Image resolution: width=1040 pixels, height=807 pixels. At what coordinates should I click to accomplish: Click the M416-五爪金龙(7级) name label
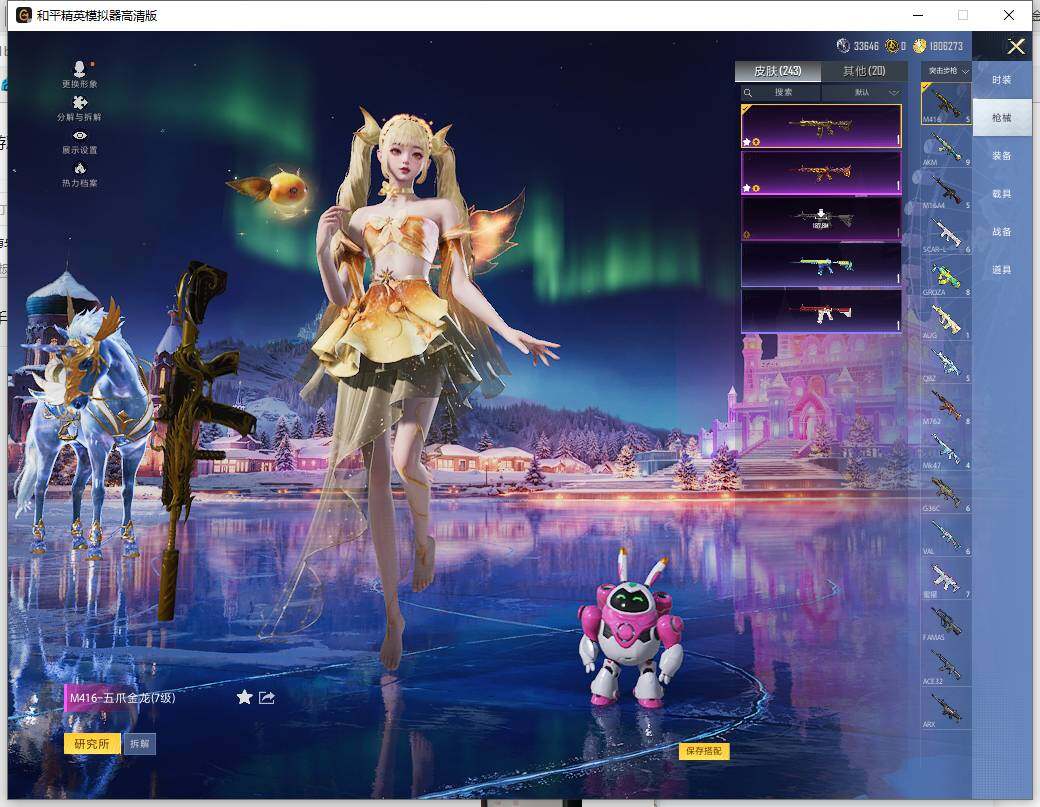122,698
